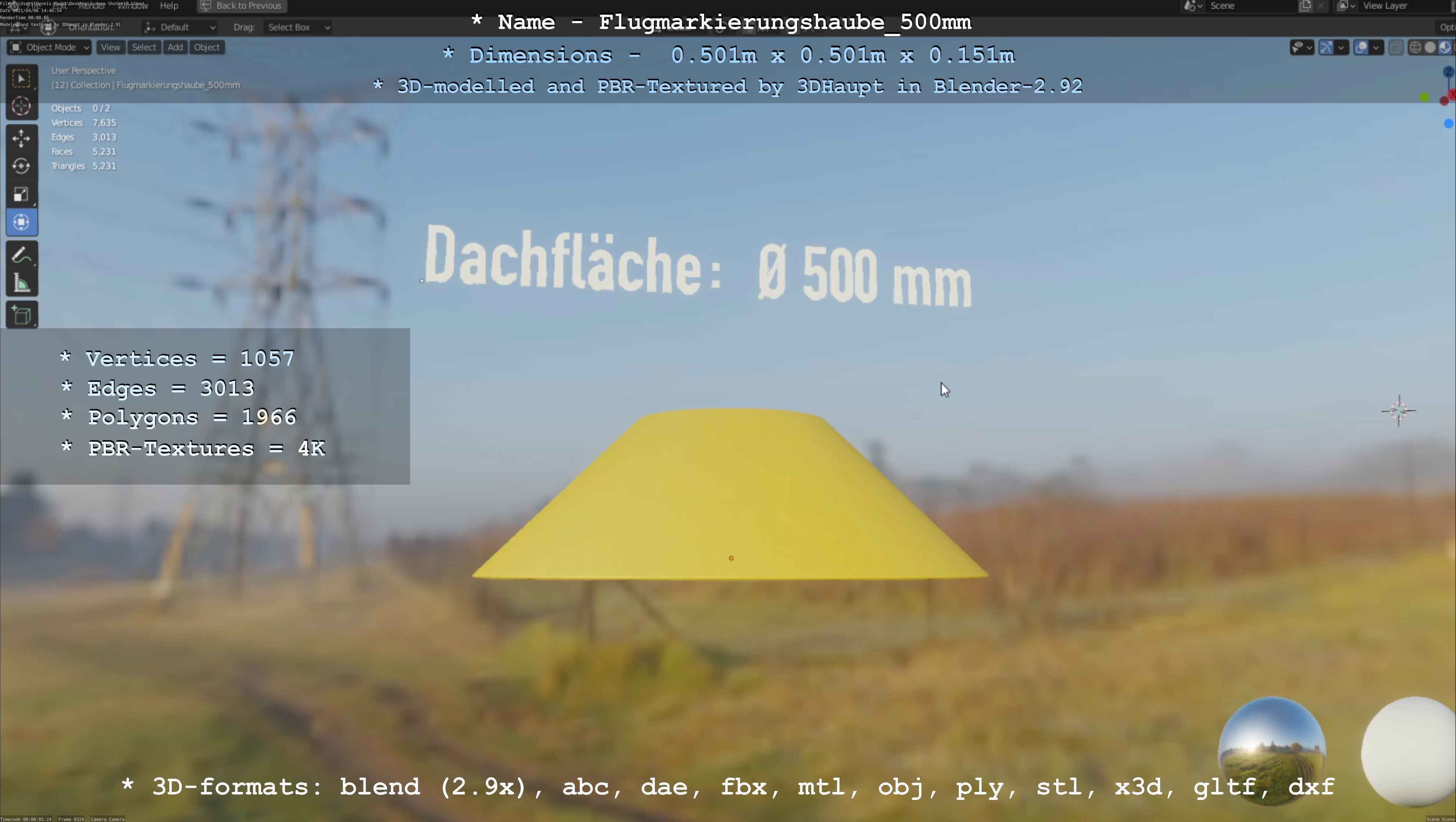Click the Scene browse icon

tap(1189, 6)
